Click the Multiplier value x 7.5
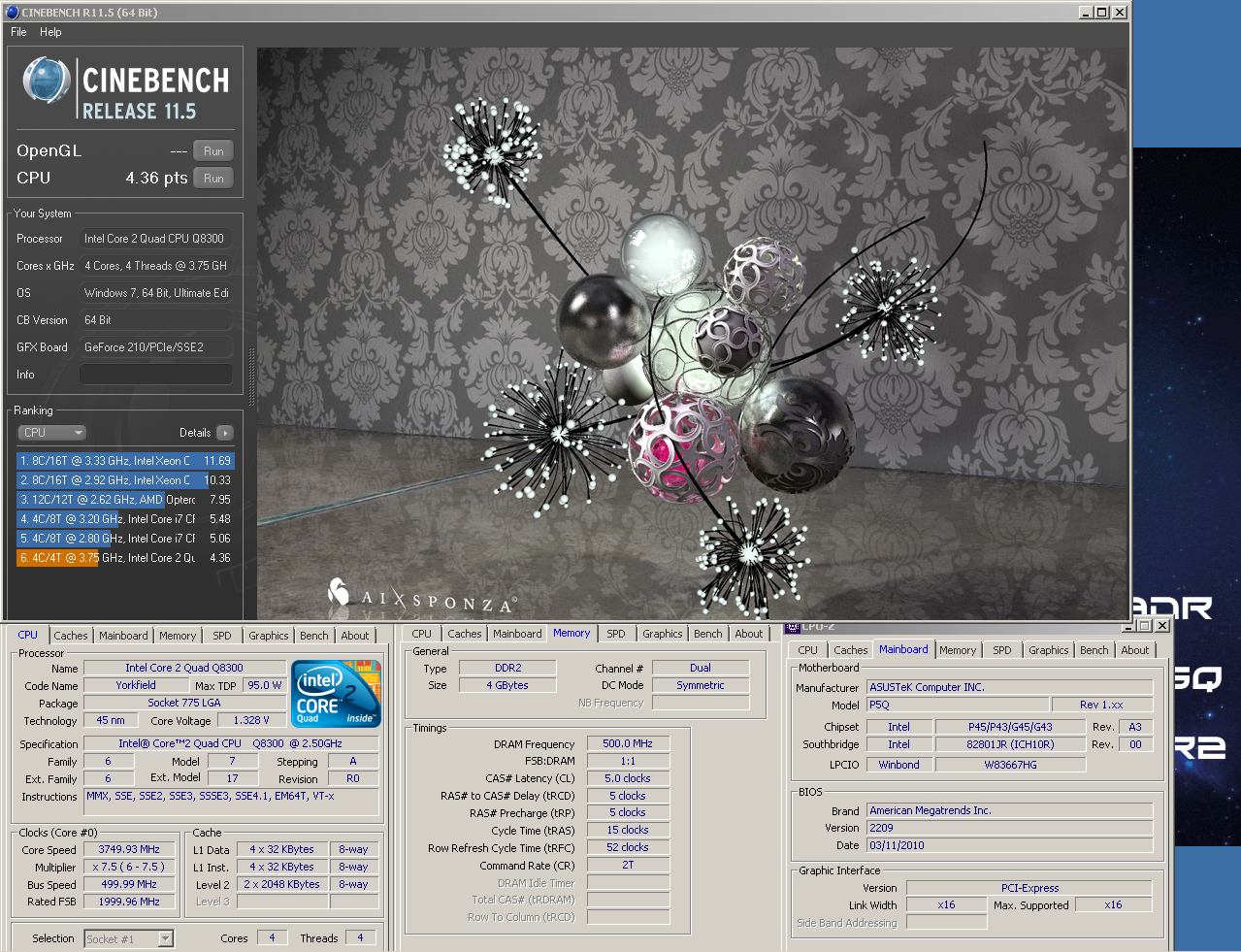The image size is (1241, 952). tap(129, 867)
